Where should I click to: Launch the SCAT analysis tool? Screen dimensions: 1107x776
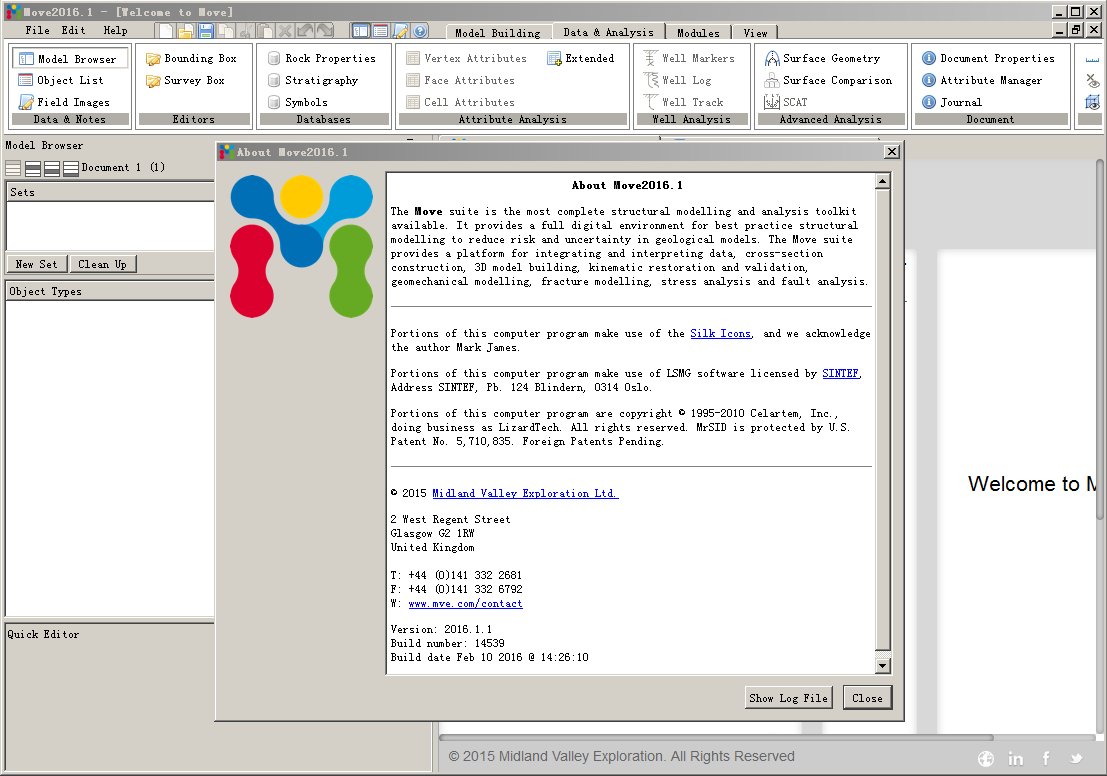tap(786, 102)
